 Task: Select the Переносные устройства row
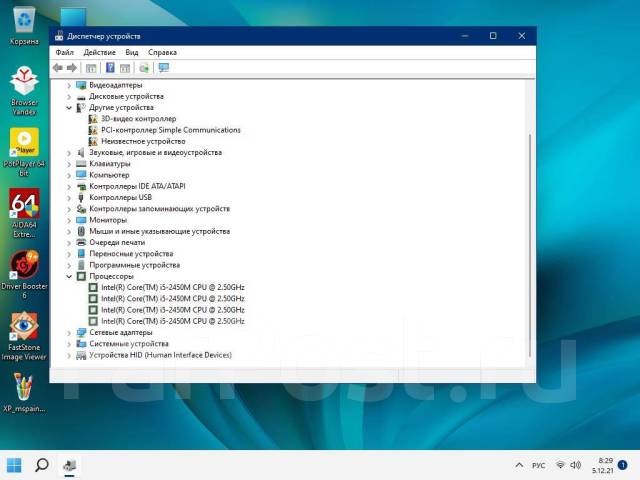pyautogui.click(x=131, y=254)
